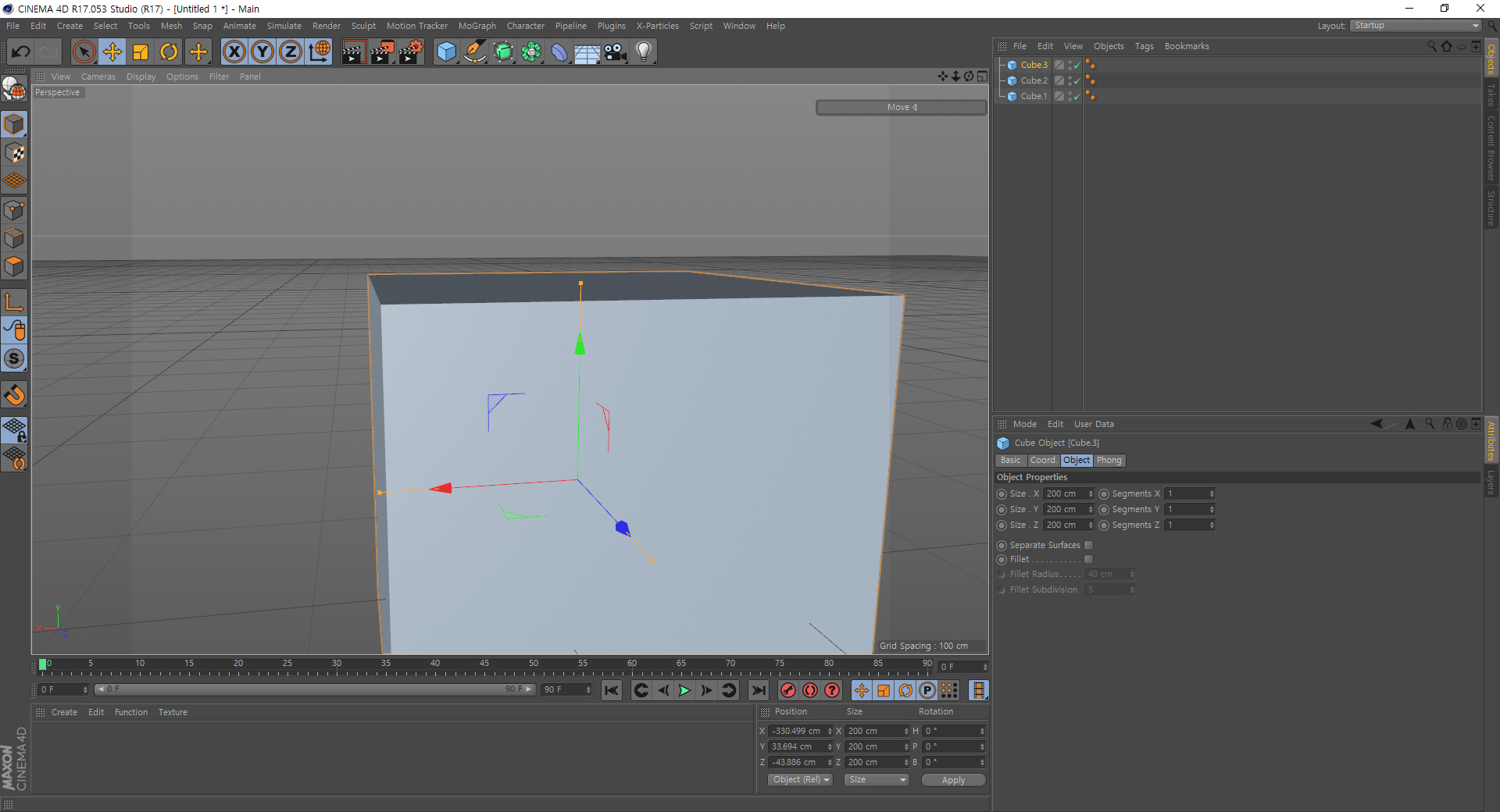The width and height of the screenshot is (1500, 812).
Task: Add a Camera object
Action: click(x=616, y=52)
